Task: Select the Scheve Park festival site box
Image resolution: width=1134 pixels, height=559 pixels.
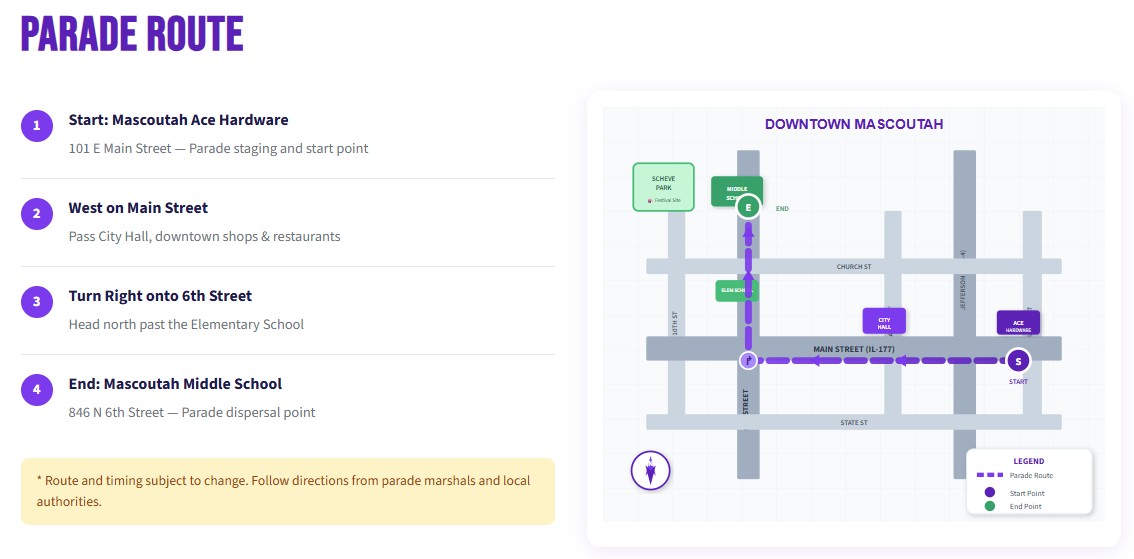Action: (x=663, y=187)
